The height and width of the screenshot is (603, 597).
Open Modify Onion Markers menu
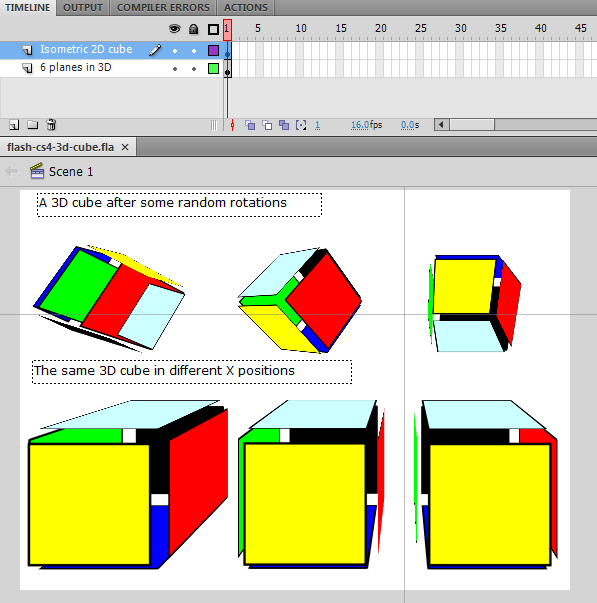click(301, 125)
